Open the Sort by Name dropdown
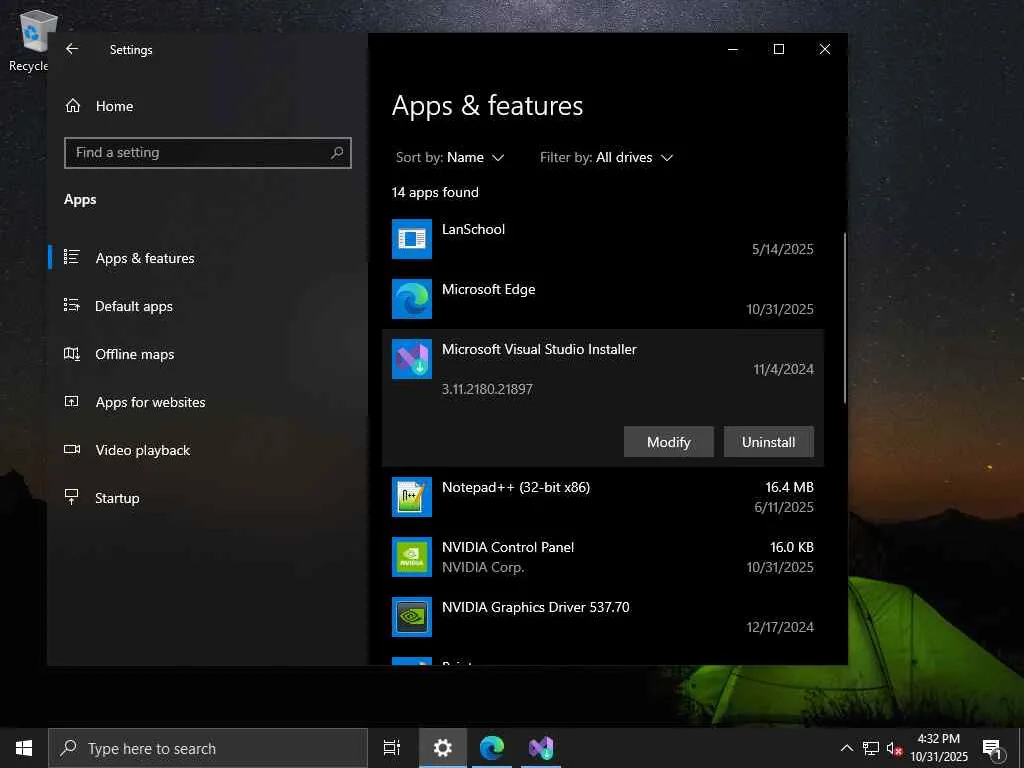Viewport: 1024px width, 768px height. click(x=450, y=157)
